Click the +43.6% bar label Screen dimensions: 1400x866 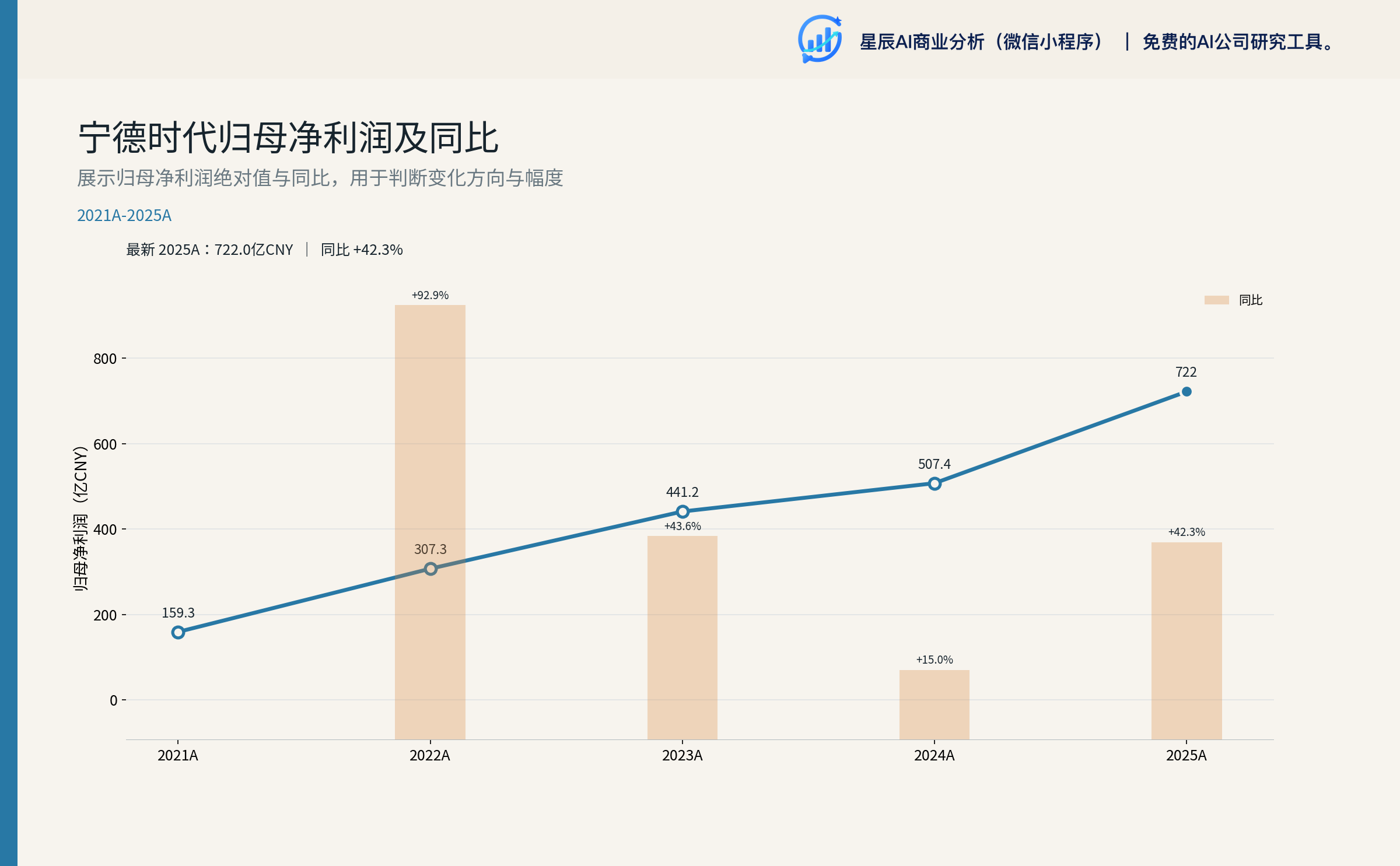pyautogui.click(x=682, y=526)
